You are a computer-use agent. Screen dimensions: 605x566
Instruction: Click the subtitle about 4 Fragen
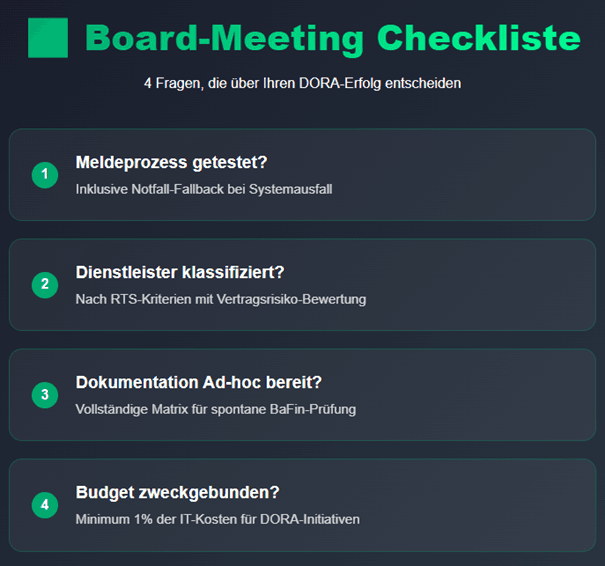[302, 84]
